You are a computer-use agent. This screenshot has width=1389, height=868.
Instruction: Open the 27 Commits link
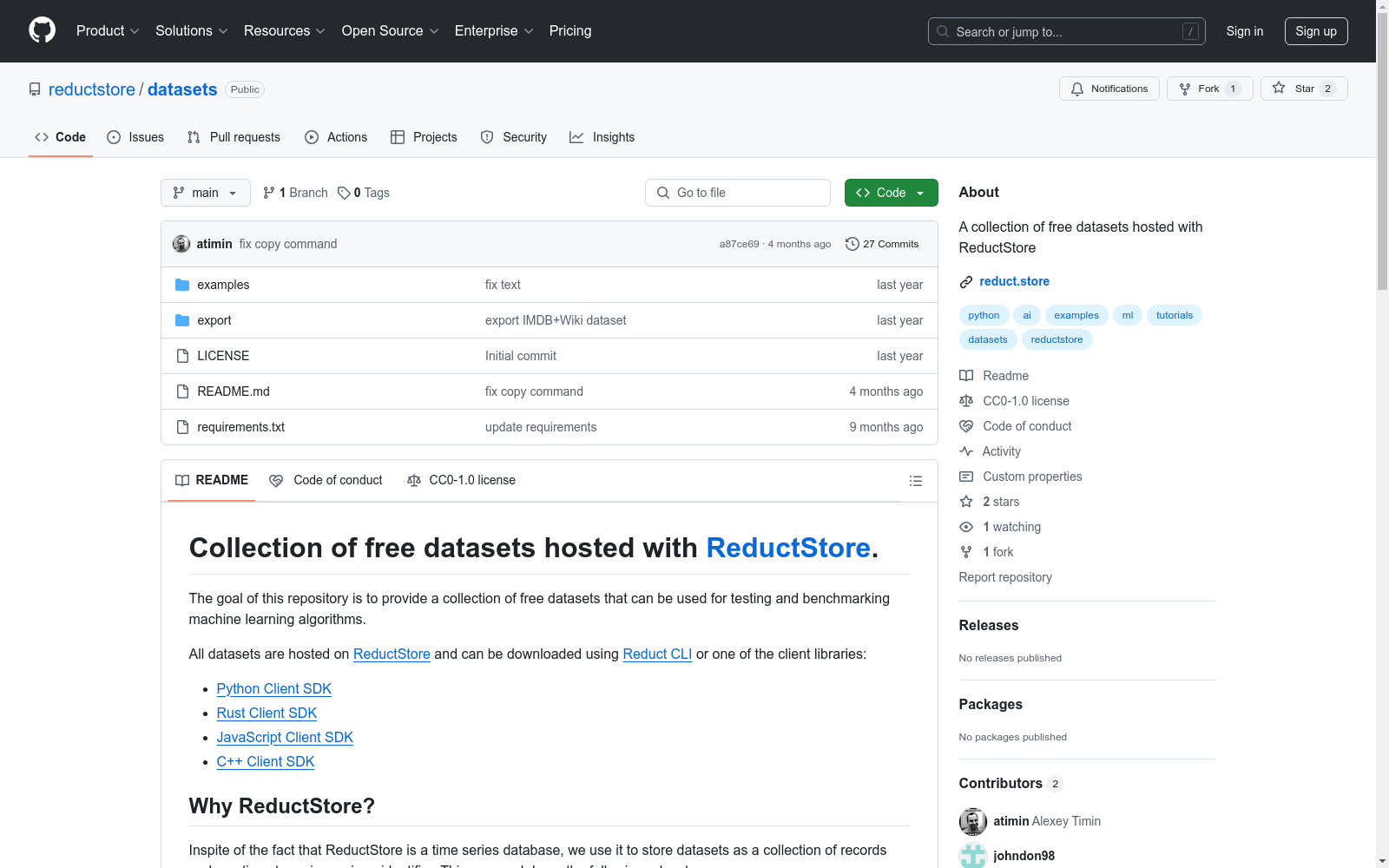pos(882,244)
